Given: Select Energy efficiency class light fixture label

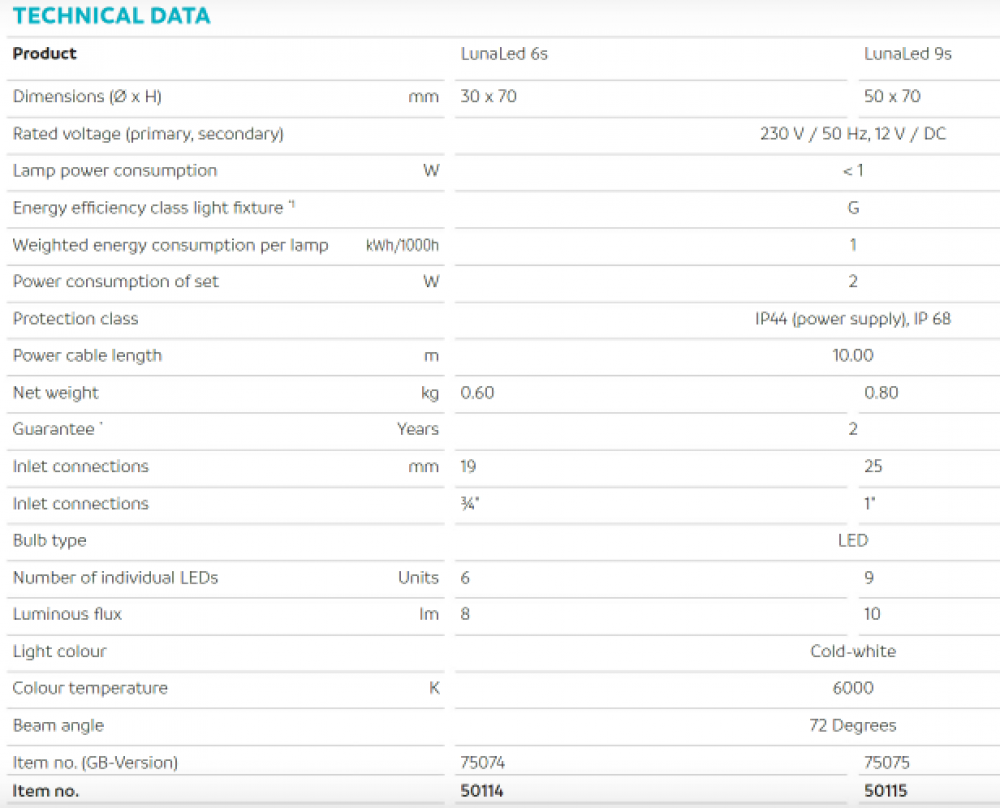Looking at the screenshot, I should pos(154,208).
